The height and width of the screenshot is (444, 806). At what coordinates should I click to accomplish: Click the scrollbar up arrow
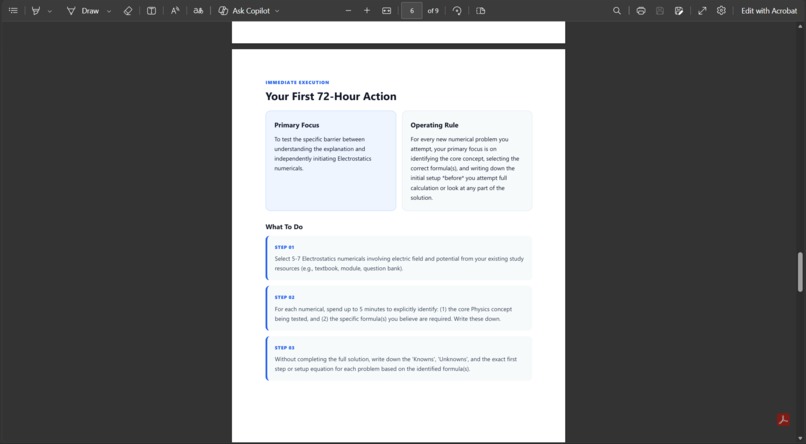click(x=800, y=26)
